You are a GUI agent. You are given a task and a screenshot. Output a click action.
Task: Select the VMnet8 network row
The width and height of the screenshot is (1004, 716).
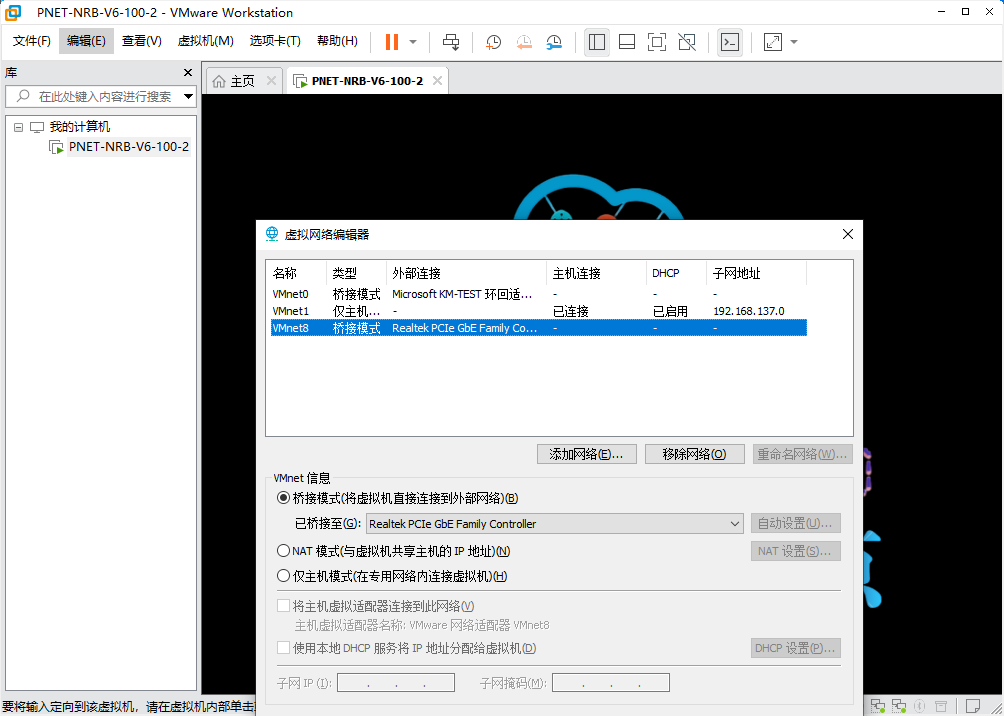tap(538, 328)
